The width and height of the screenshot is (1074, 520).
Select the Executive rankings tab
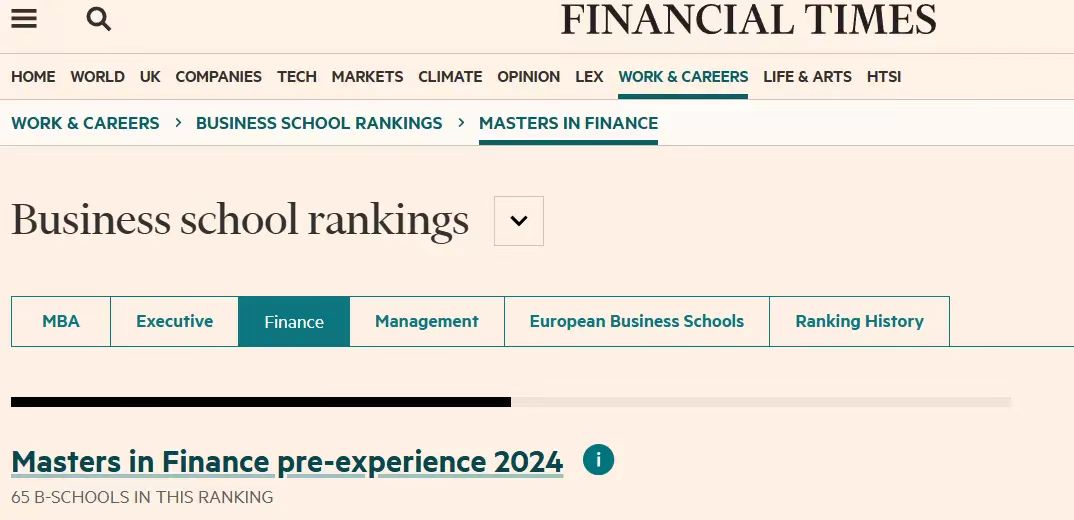pyautogui.click(x=175, y=321)
